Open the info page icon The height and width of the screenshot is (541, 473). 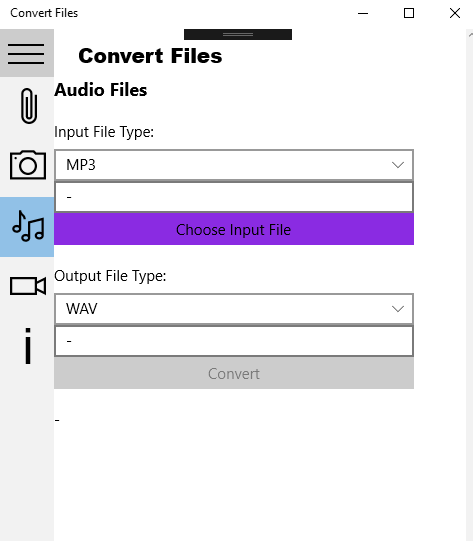pos(28,346)
